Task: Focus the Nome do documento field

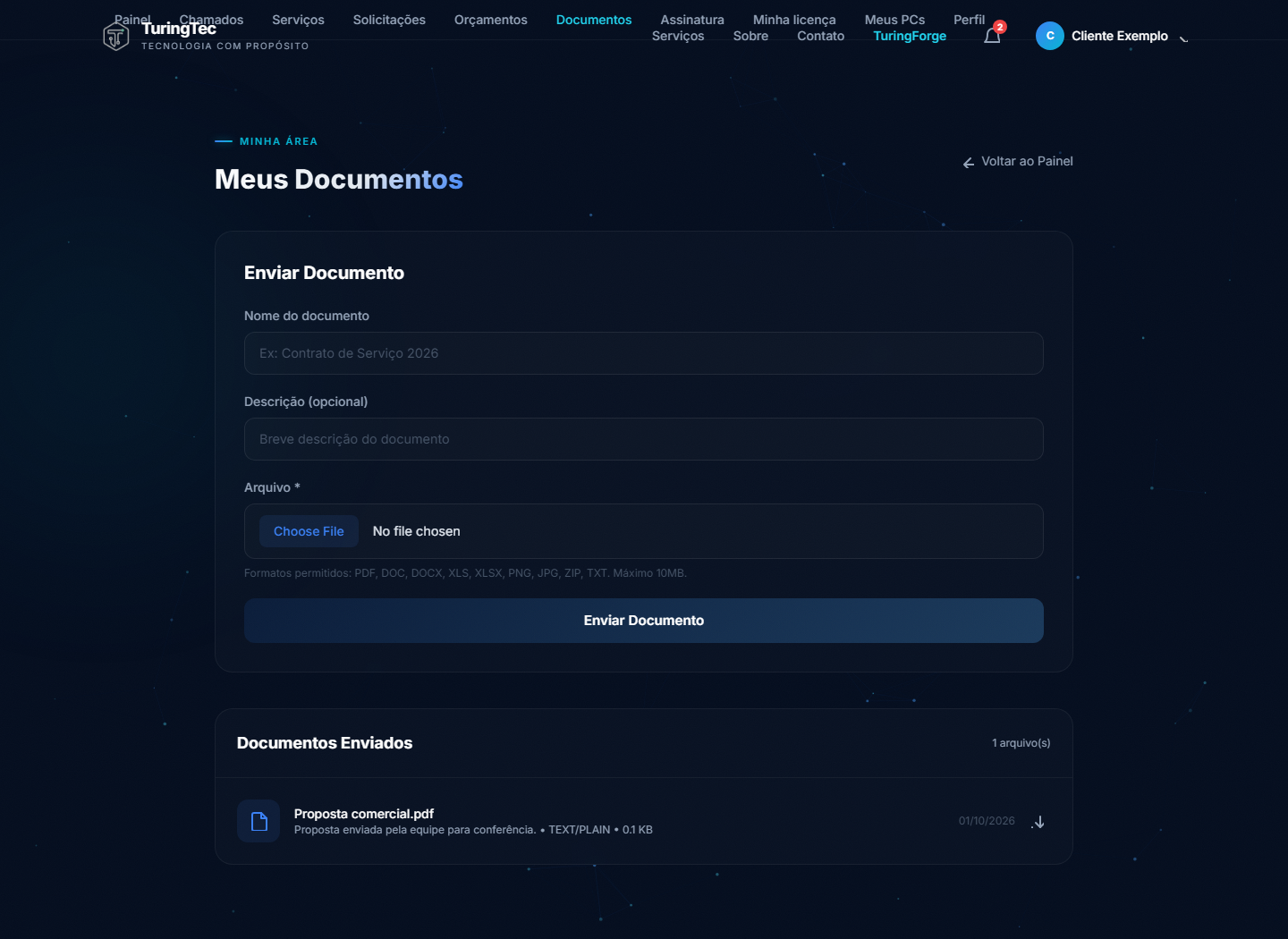Action: click(644, 353)
